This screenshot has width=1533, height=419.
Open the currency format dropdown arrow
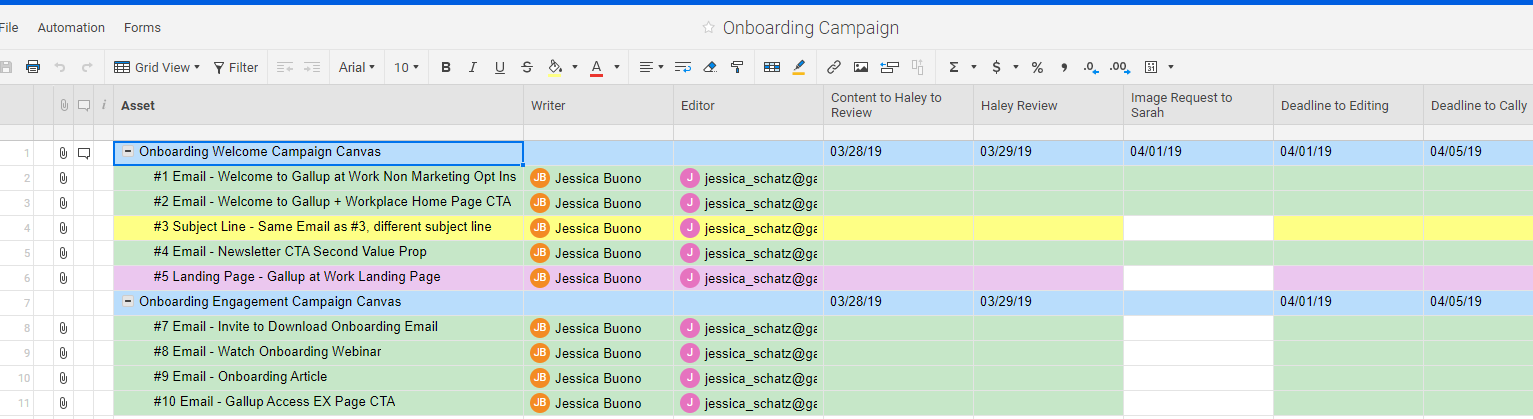(x=1015, y=67)
